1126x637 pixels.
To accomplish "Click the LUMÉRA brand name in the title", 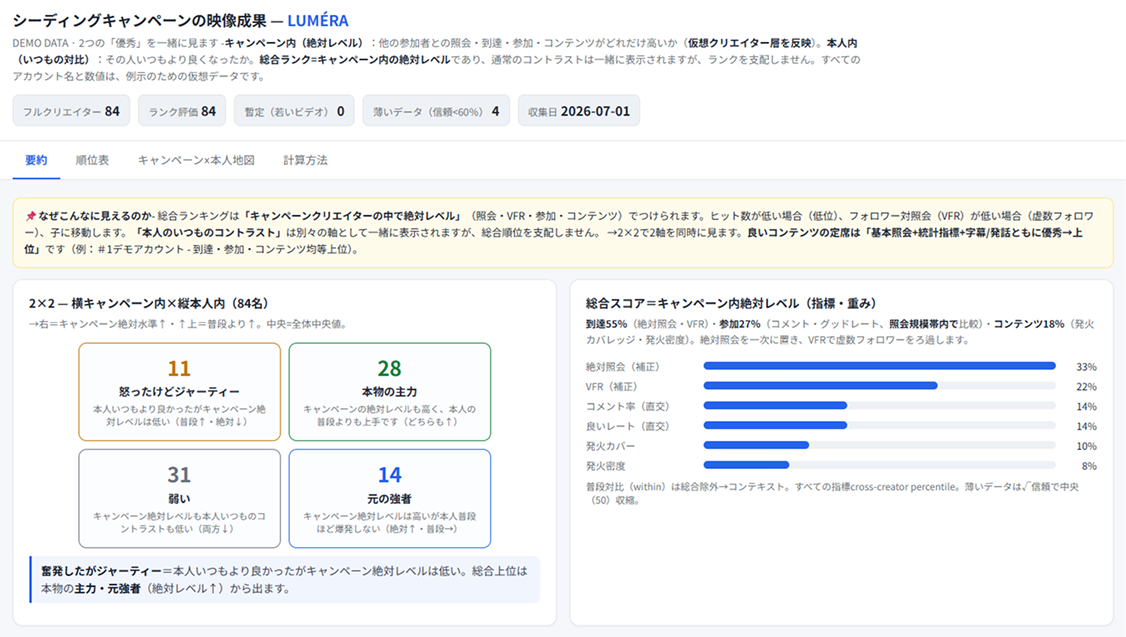I will pos(318,20).
